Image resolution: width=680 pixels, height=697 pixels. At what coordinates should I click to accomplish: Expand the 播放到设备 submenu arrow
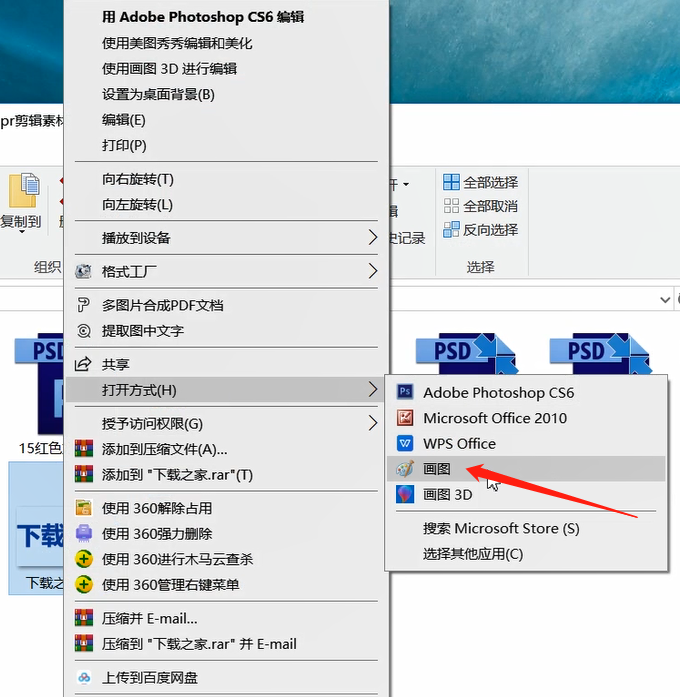click(372, 237)
